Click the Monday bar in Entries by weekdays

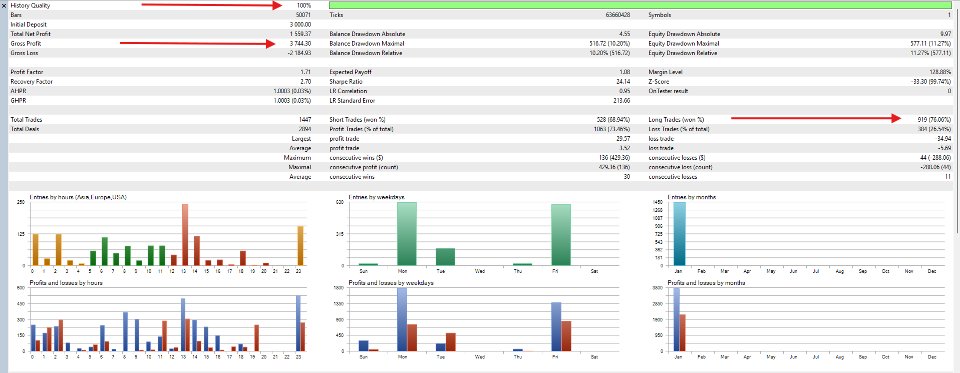pyautogui.click(x=407, y=234)
